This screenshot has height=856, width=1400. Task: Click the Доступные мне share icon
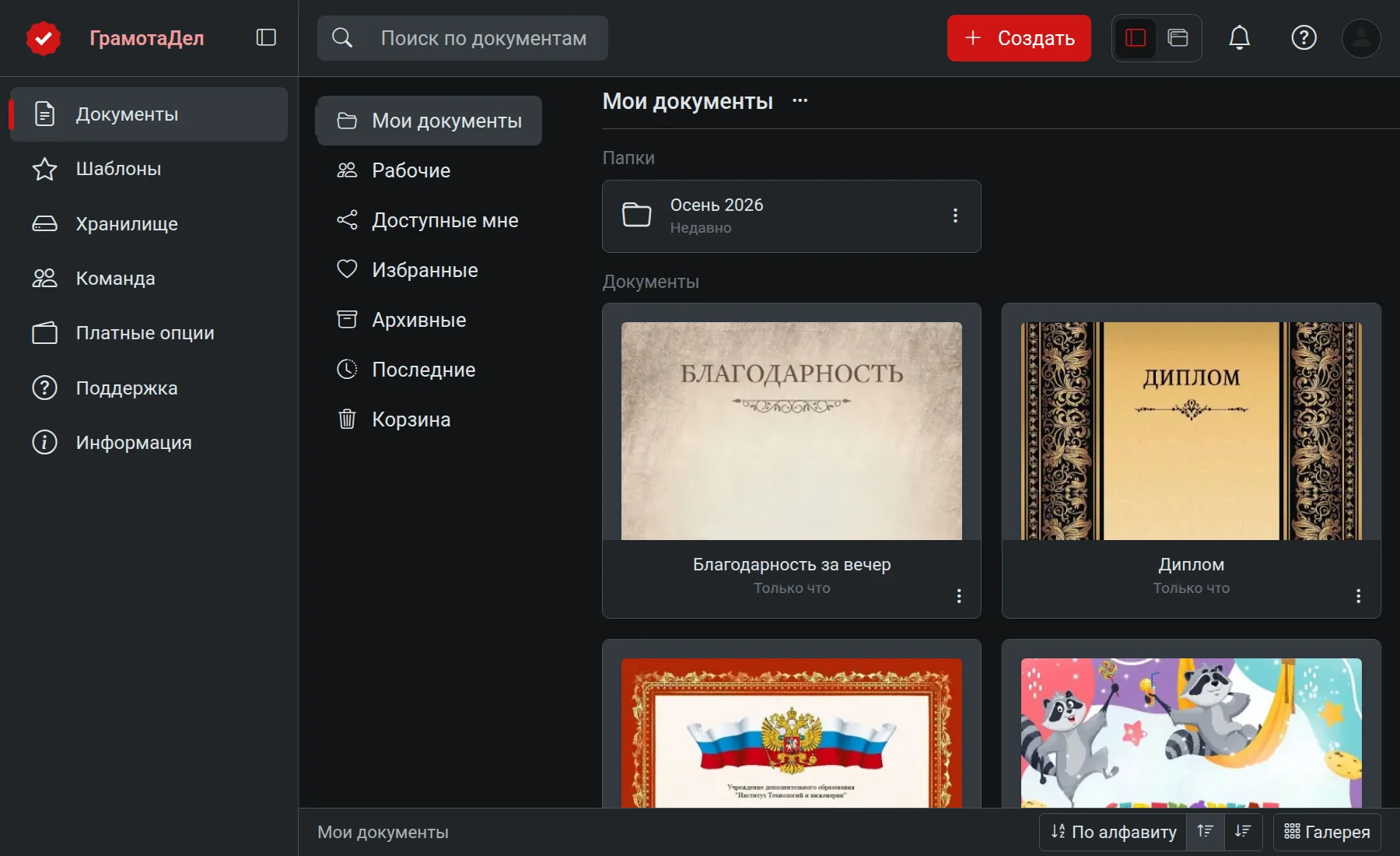347,220
